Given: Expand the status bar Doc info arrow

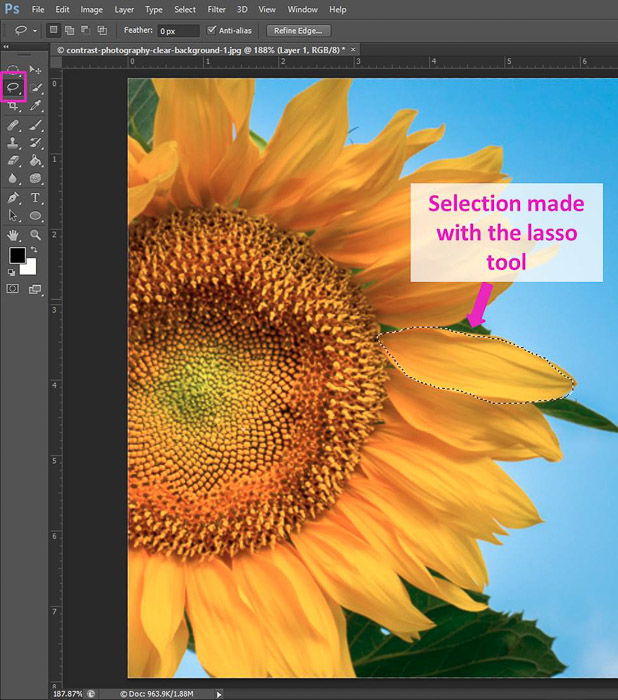Looking at the screenshot, I should 220,693.
